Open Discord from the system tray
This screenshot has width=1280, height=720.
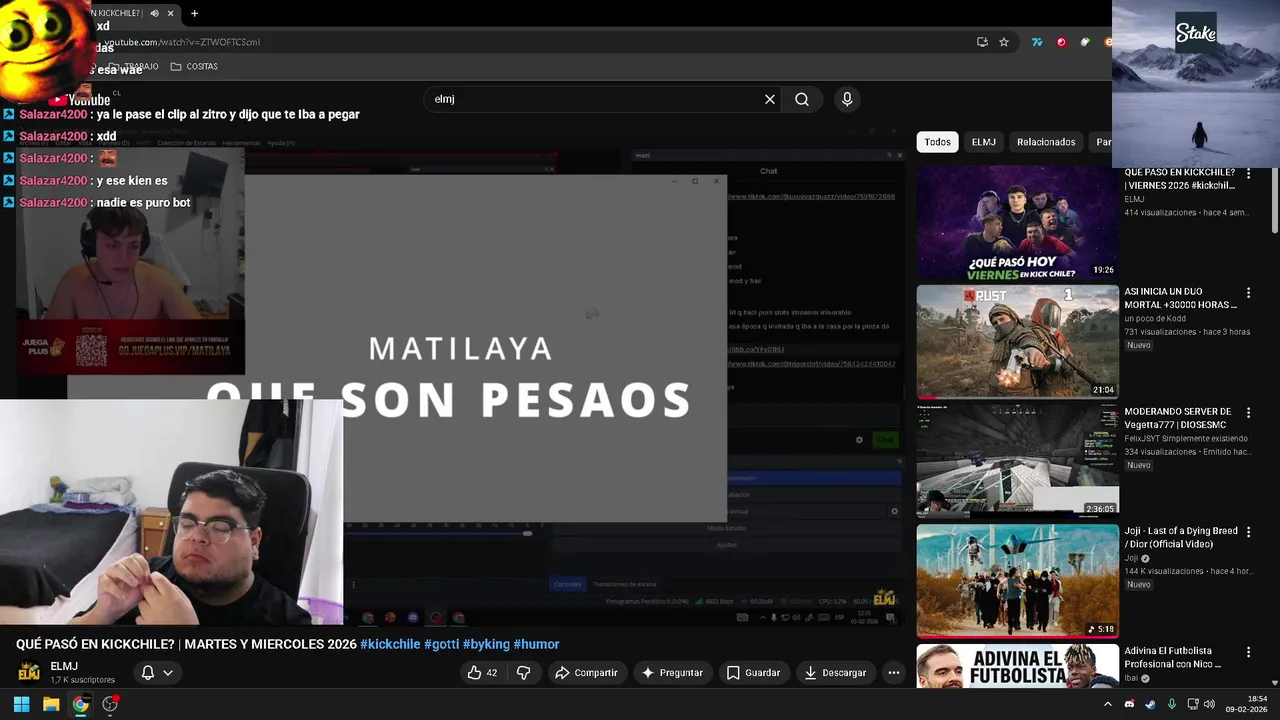1129,704
